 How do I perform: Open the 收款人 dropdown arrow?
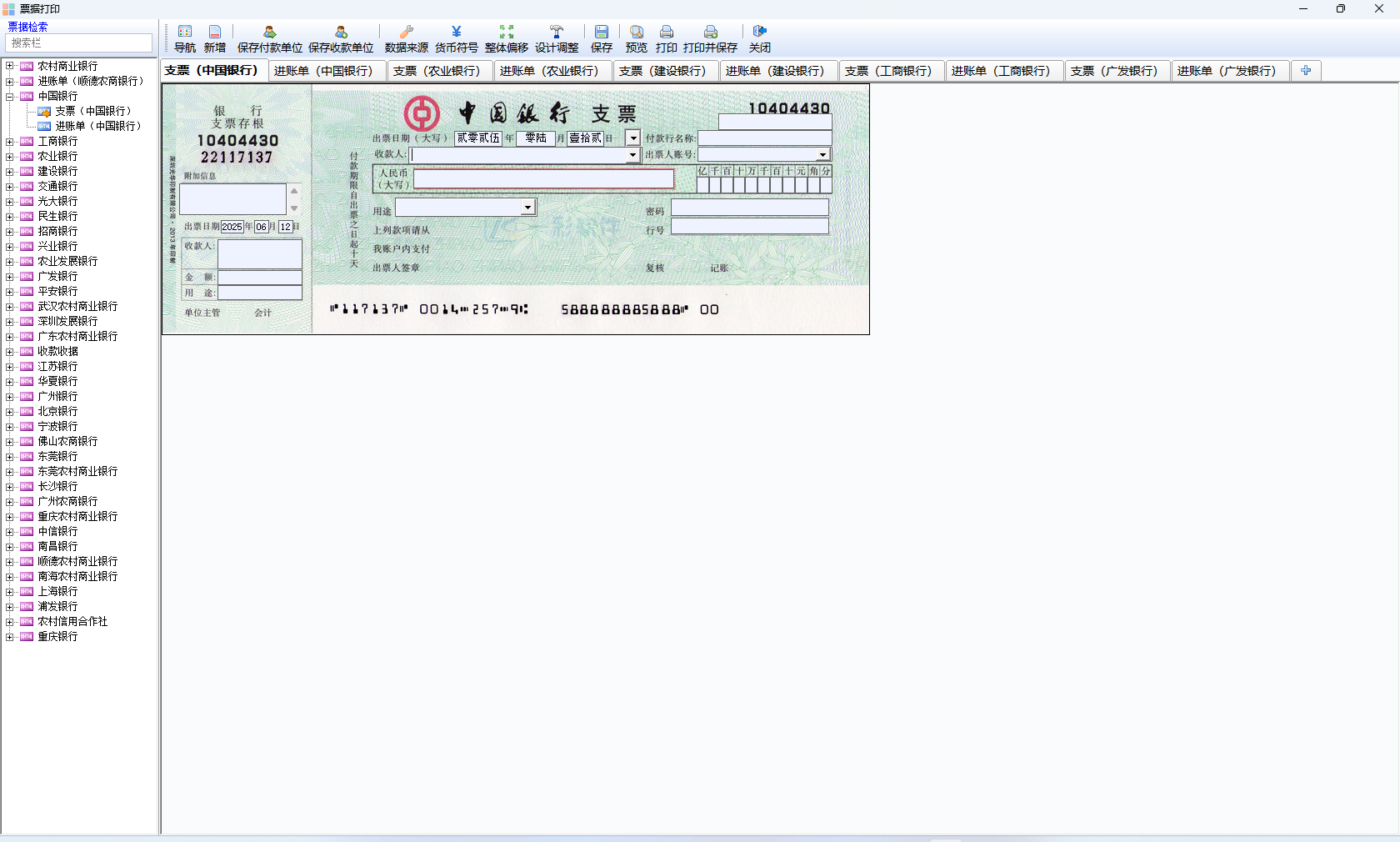tap(632, 155)
